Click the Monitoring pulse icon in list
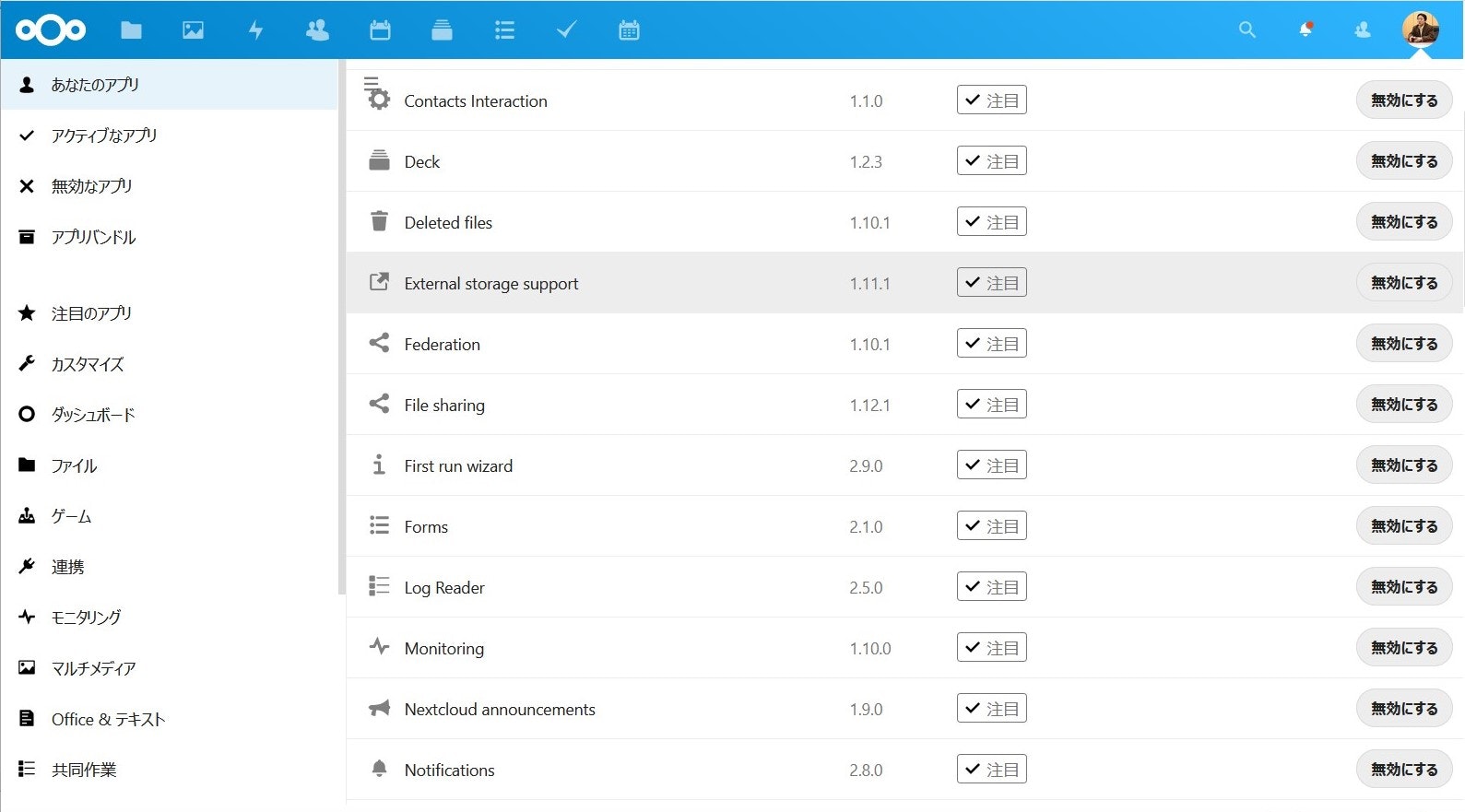Image resolution: width=1465 pixels, height=812 pixels. [379, 647]
